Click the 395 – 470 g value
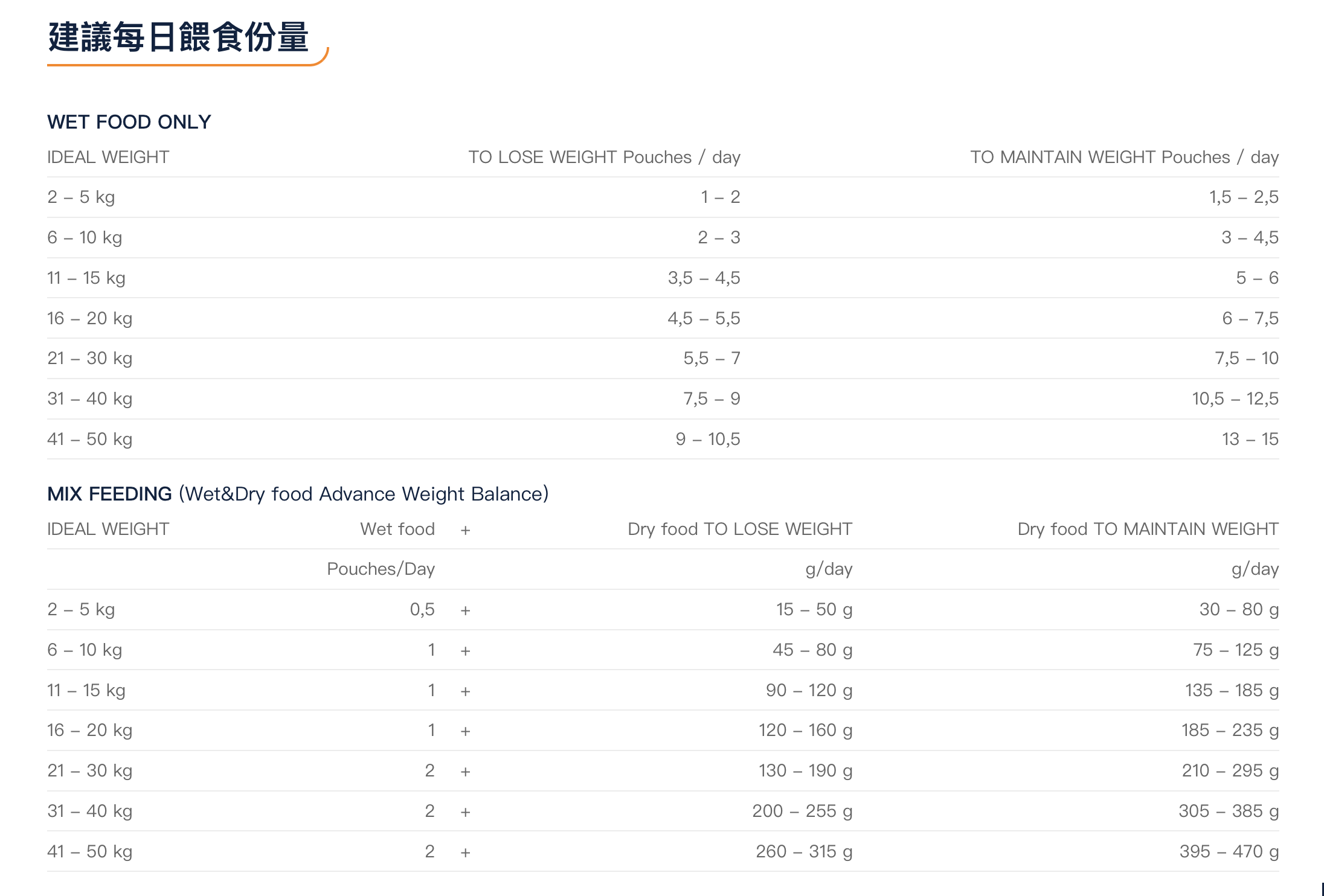 coord(1229,851)
